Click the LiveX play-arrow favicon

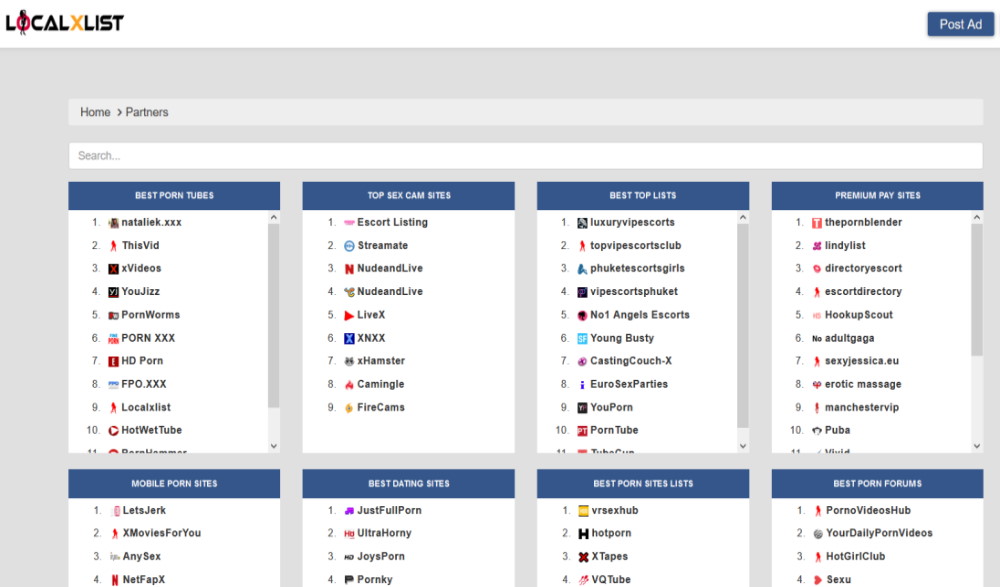tap(349, 315)
